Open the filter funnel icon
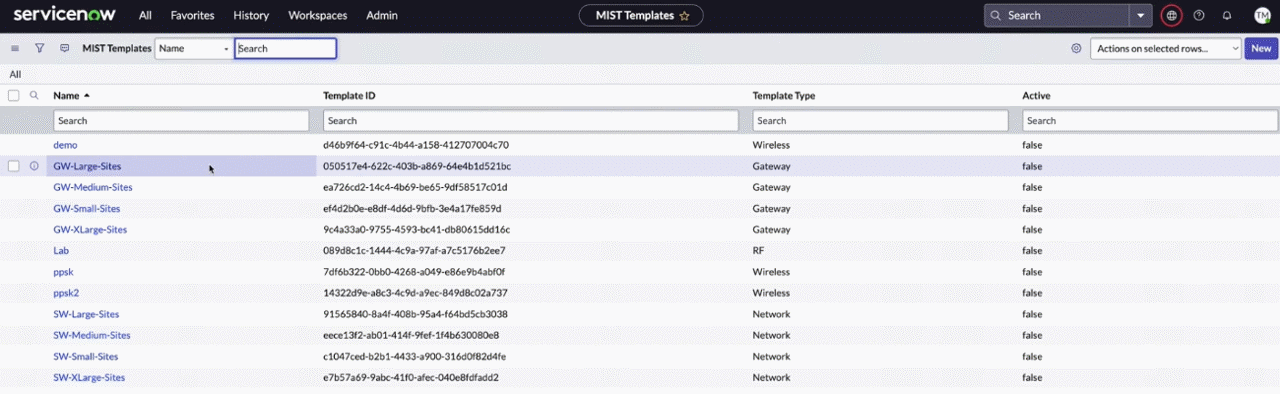This screenshot has width=1280, height=394. click(40, 48)
